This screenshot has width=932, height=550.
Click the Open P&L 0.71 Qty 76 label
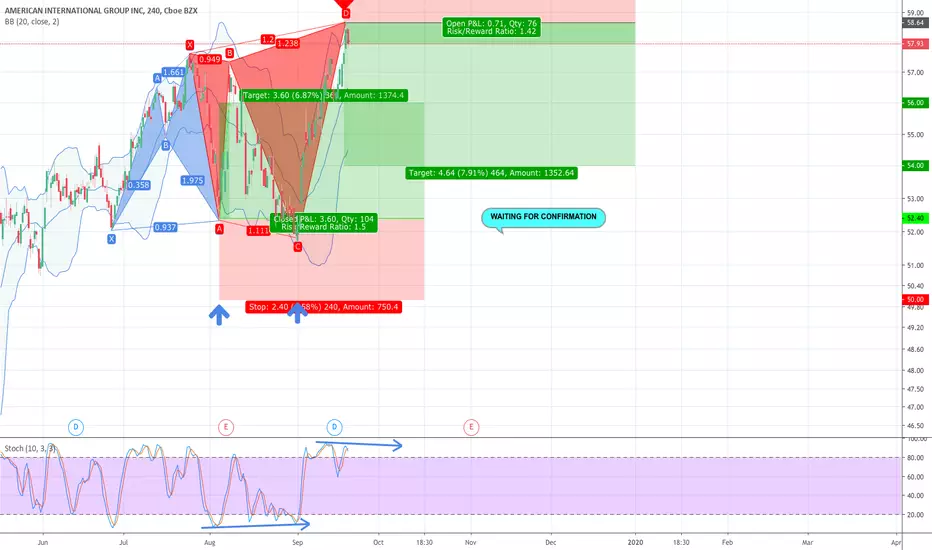(x=492, y=27)
